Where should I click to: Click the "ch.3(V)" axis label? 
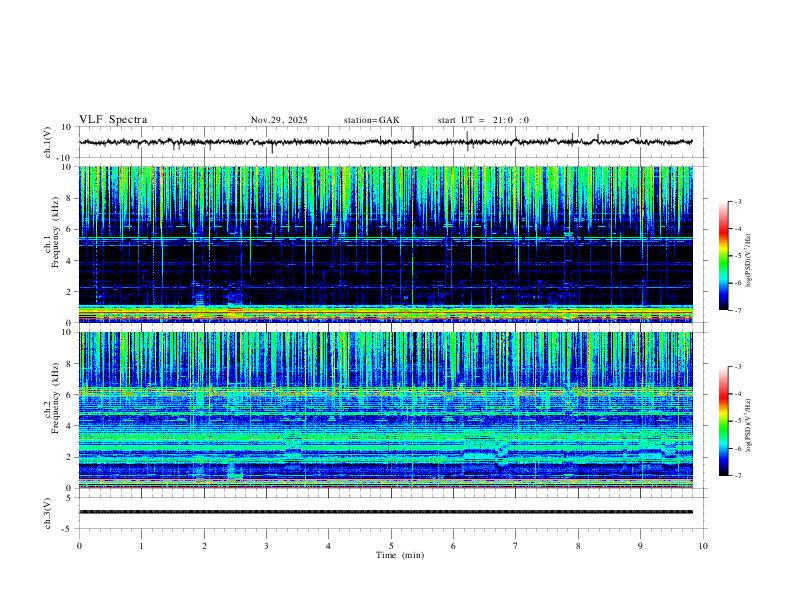48,513
